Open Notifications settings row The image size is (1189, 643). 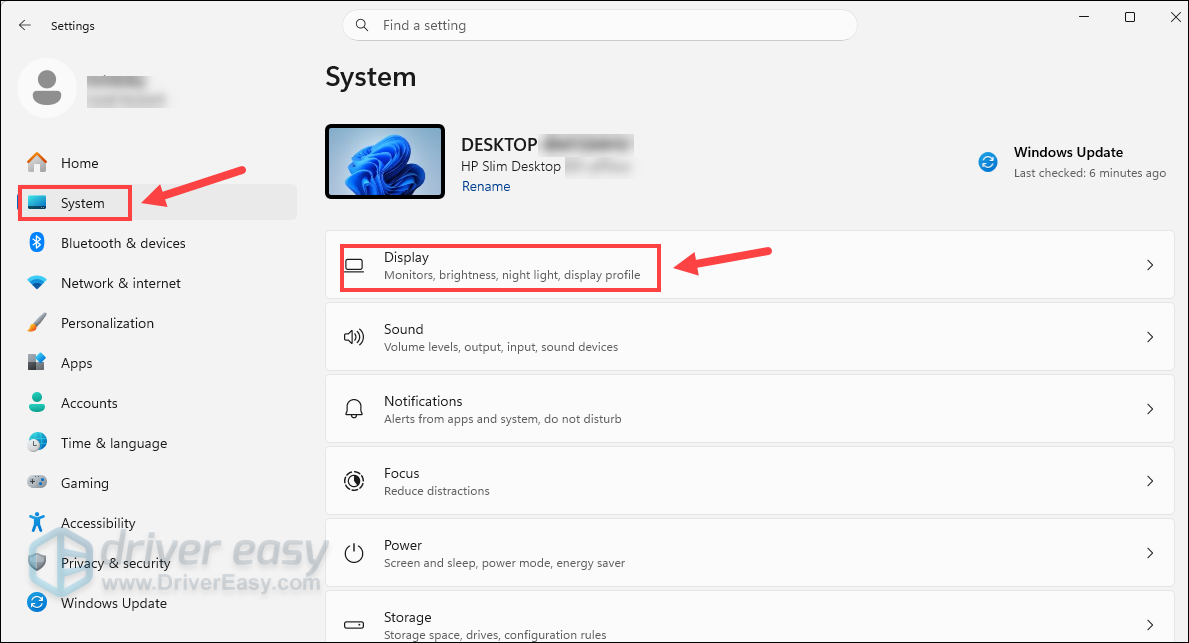749,409
